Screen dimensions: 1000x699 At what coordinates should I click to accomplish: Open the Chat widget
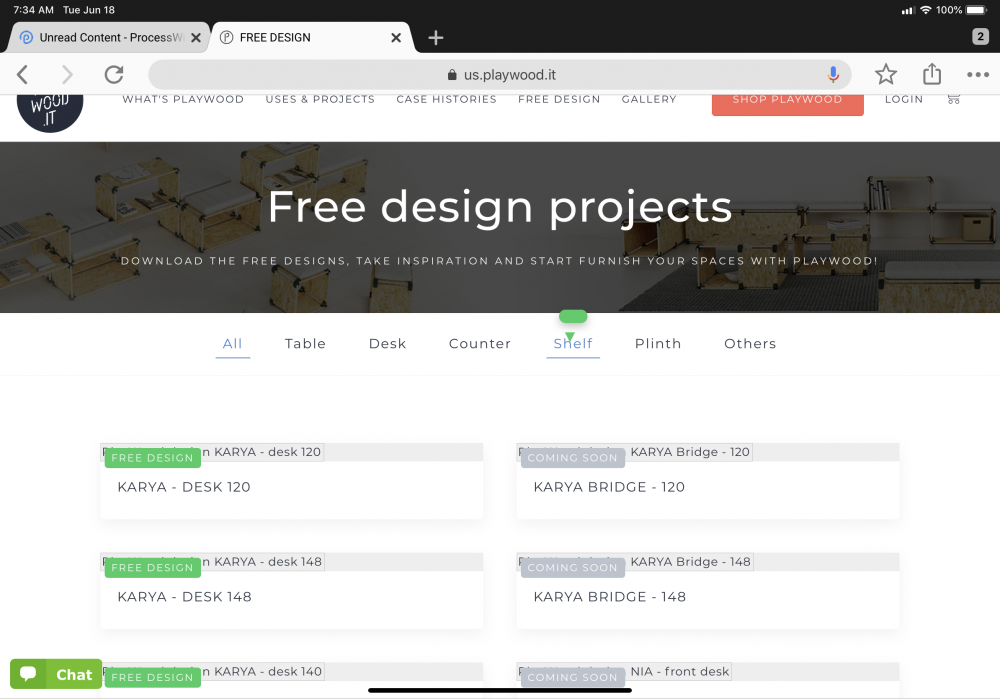56,674
